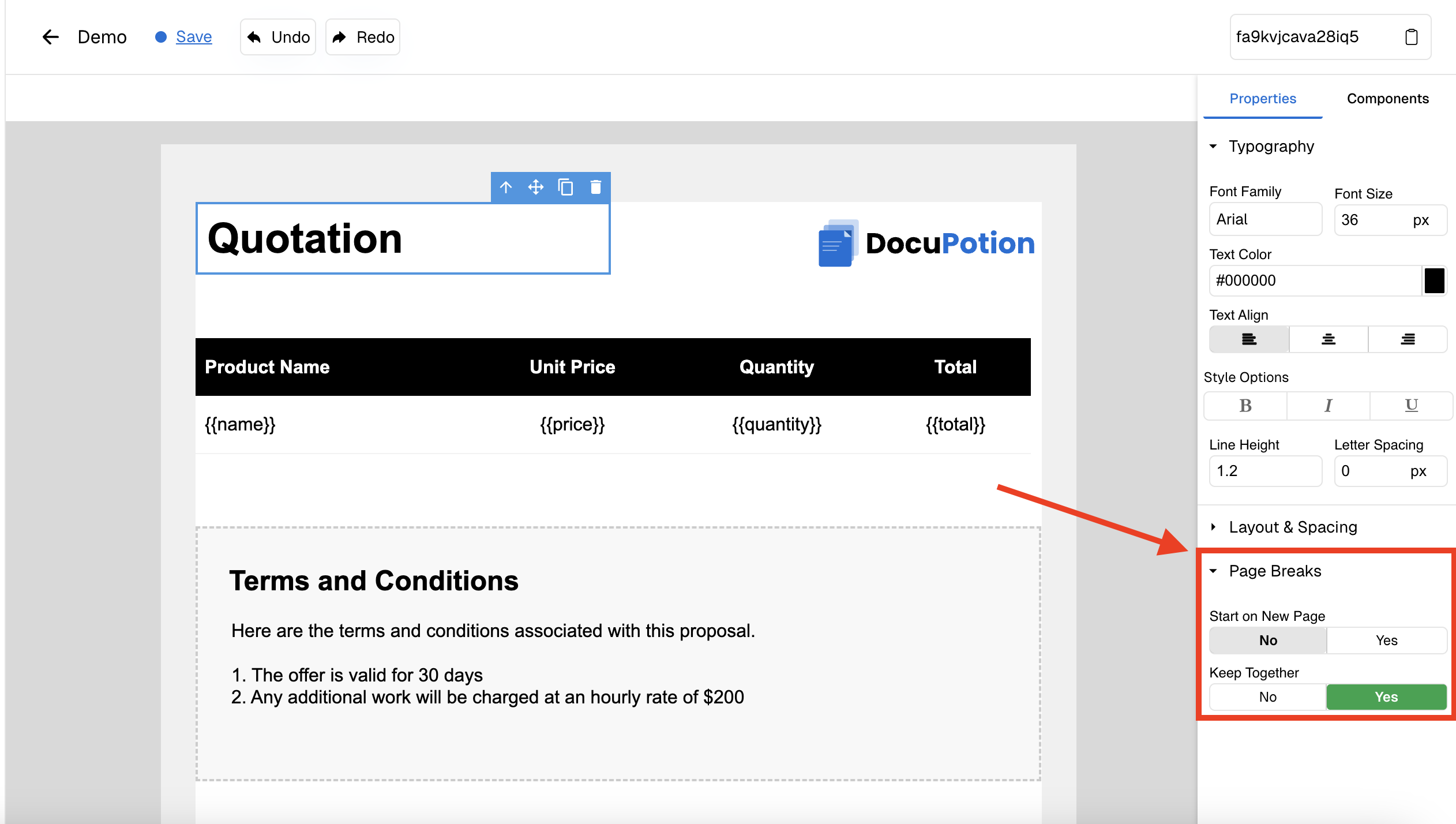The image size is (1456, 824).
Task: Click the select parent up-arrow icon
Action: pyautogui.click(x=506, y=187)
